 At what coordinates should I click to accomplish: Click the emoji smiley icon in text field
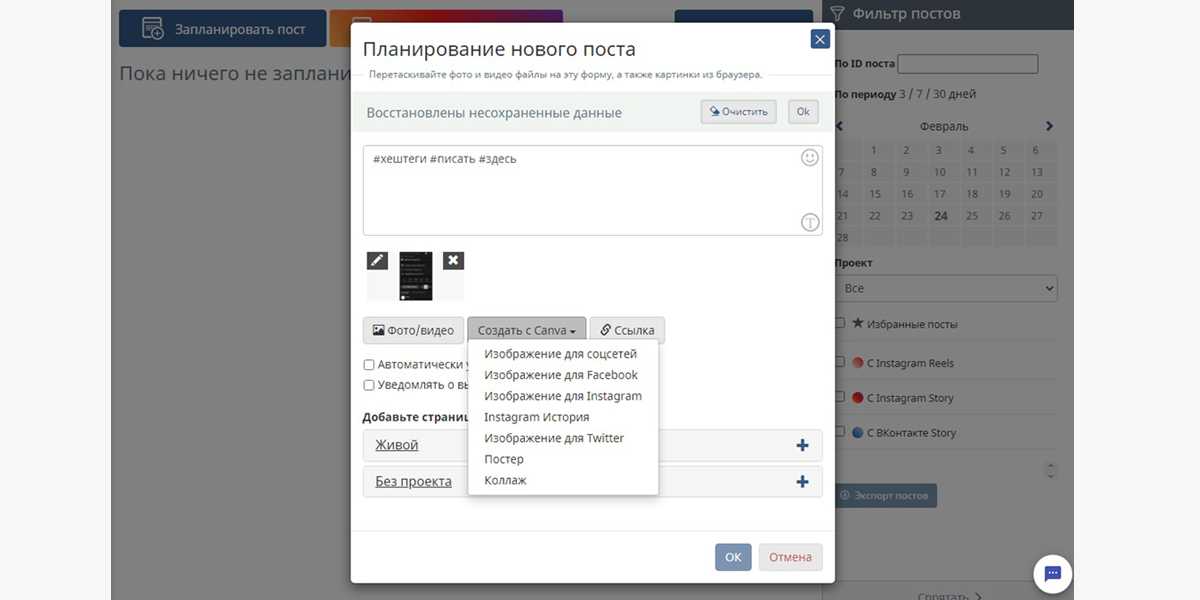tap(810, 158)
